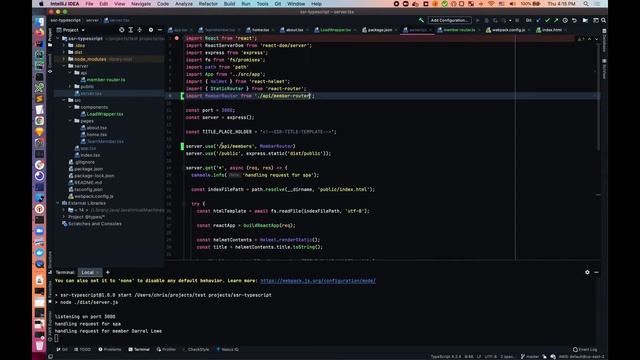Open README.md in the project tree
This screenshot has width=640, height=360.
pos(85,182)
